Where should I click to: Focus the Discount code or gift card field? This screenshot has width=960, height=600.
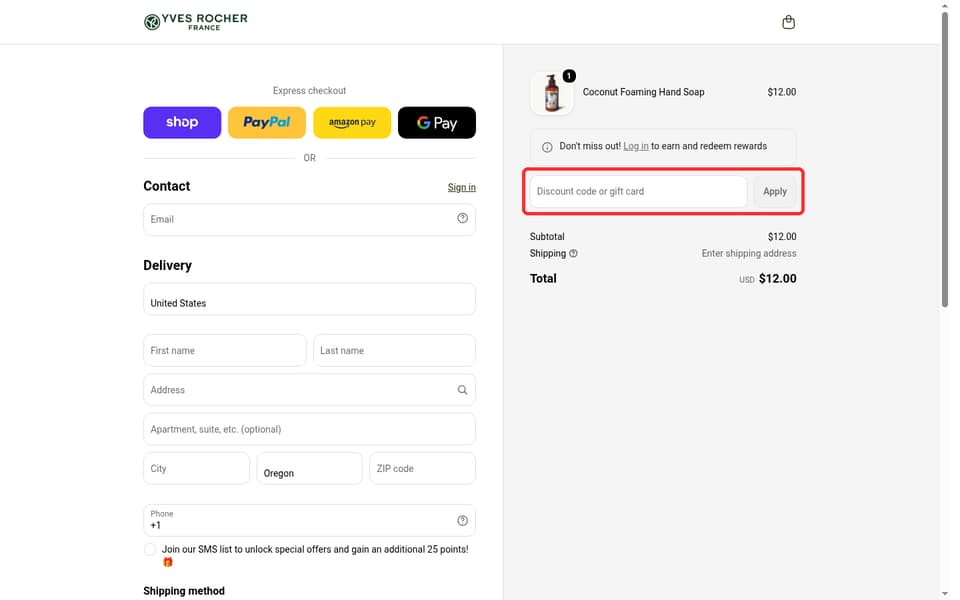click(x=638, y=192)
